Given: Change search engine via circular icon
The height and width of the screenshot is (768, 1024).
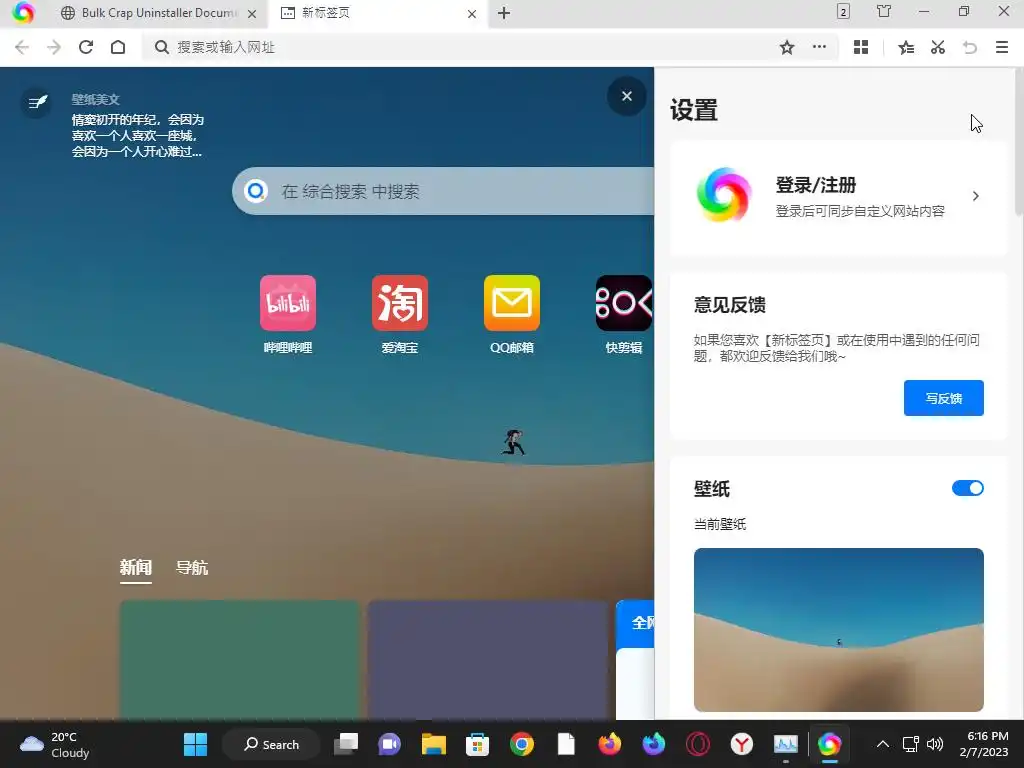Looking at the screenshot, I should click(255, 191).
